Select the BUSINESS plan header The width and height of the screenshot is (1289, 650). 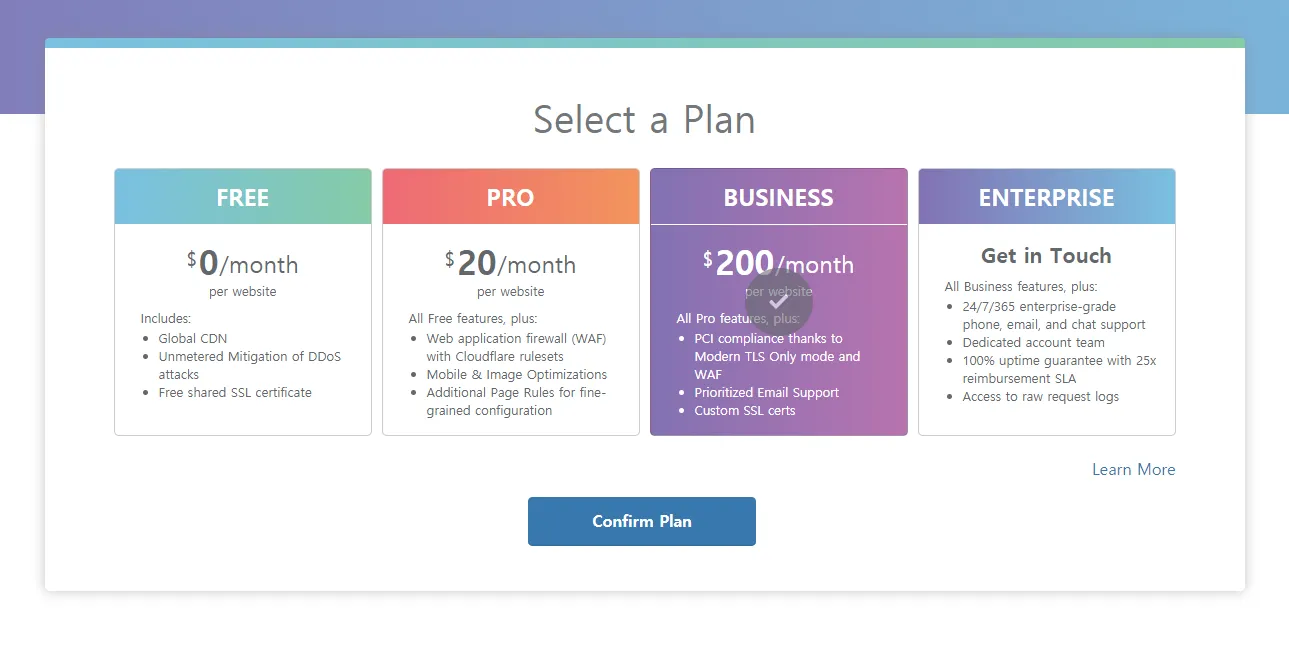coord(779,197)
